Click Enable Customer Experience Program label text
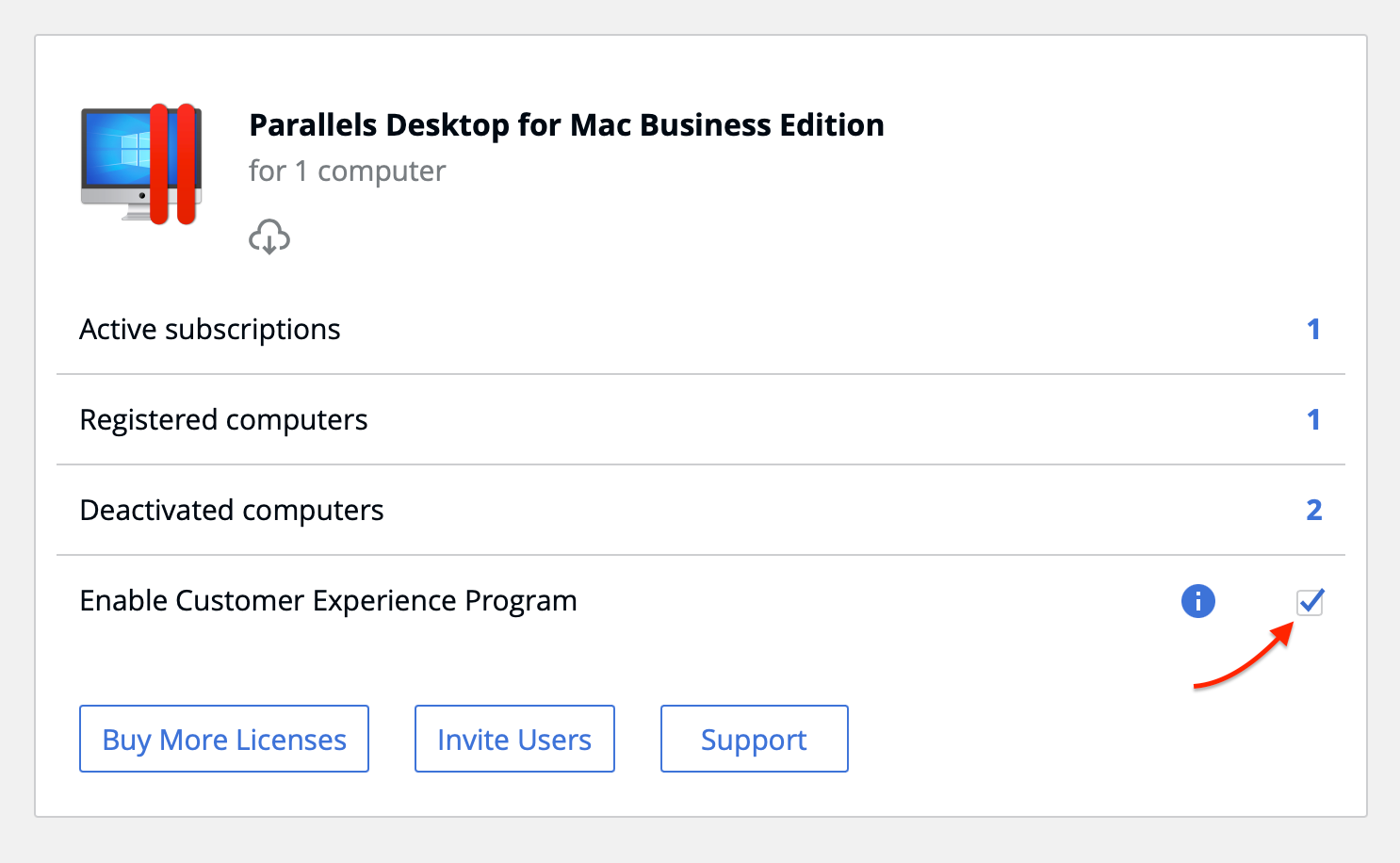The height and width of the screenshot is (863, 1400). click(x=329, y=601)
